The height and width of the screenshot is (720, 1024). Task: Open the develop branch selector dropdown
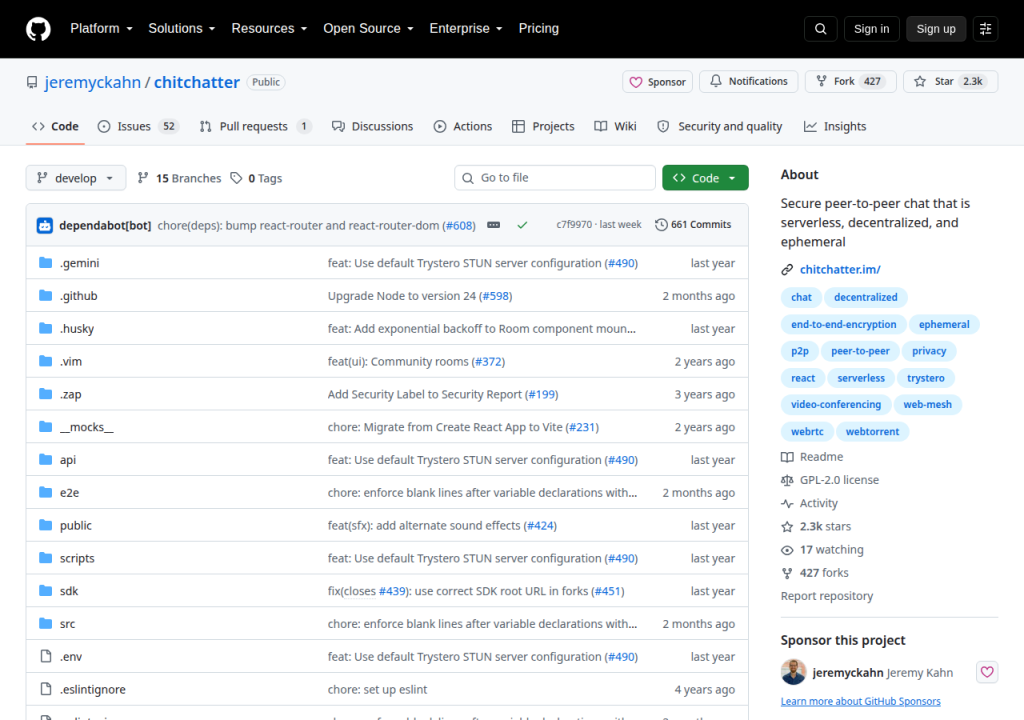[x=76, y=178]
